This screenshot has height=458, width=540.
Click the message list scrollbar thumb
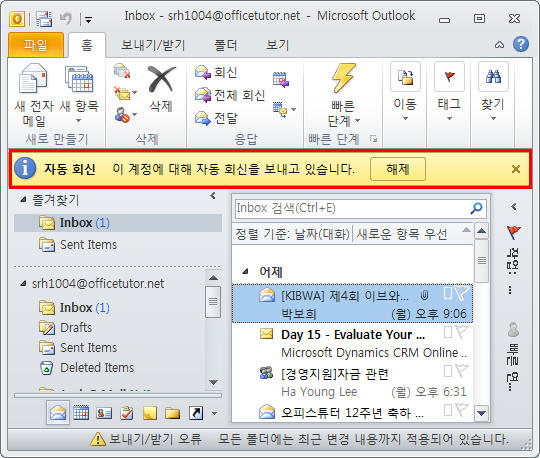coord(481,261)
